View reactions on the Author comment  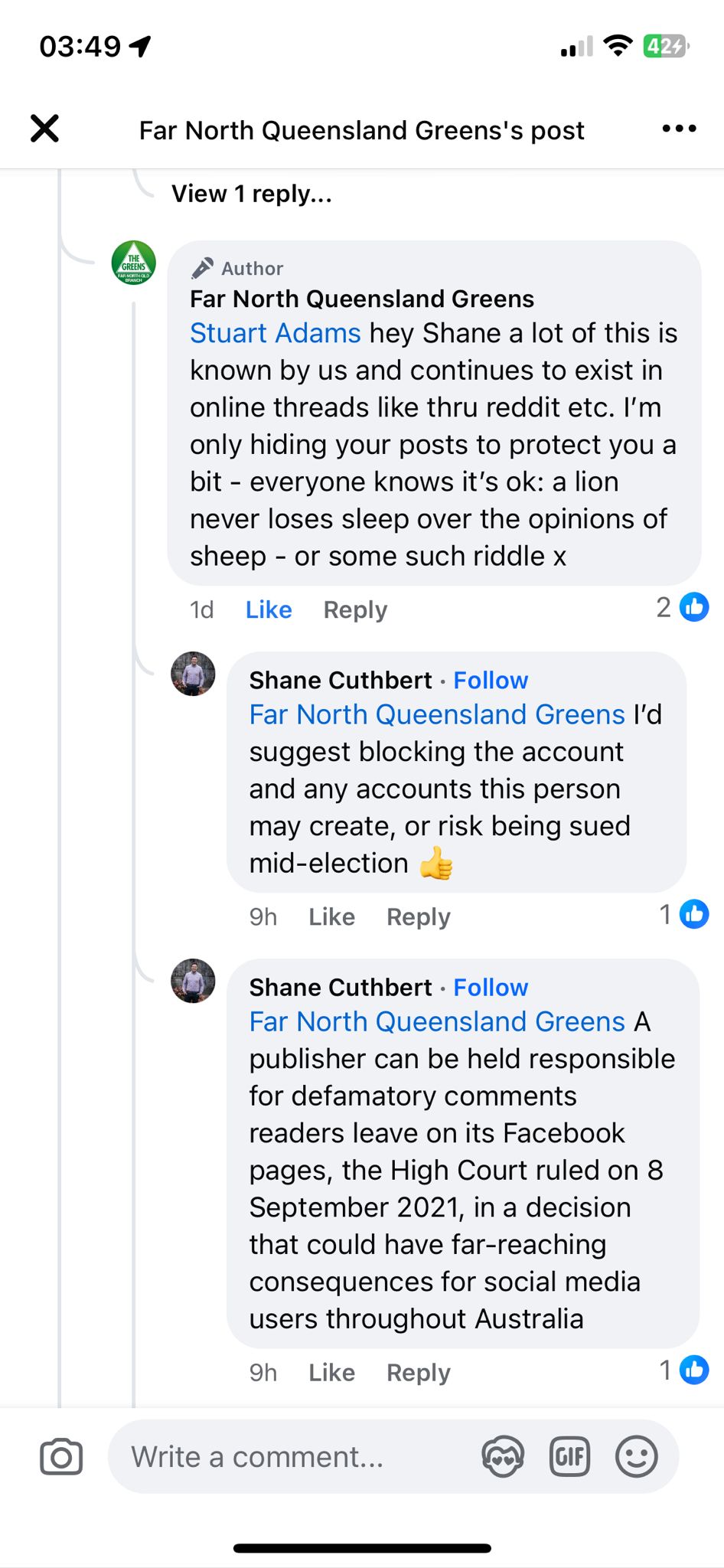(x=682, y=607)
